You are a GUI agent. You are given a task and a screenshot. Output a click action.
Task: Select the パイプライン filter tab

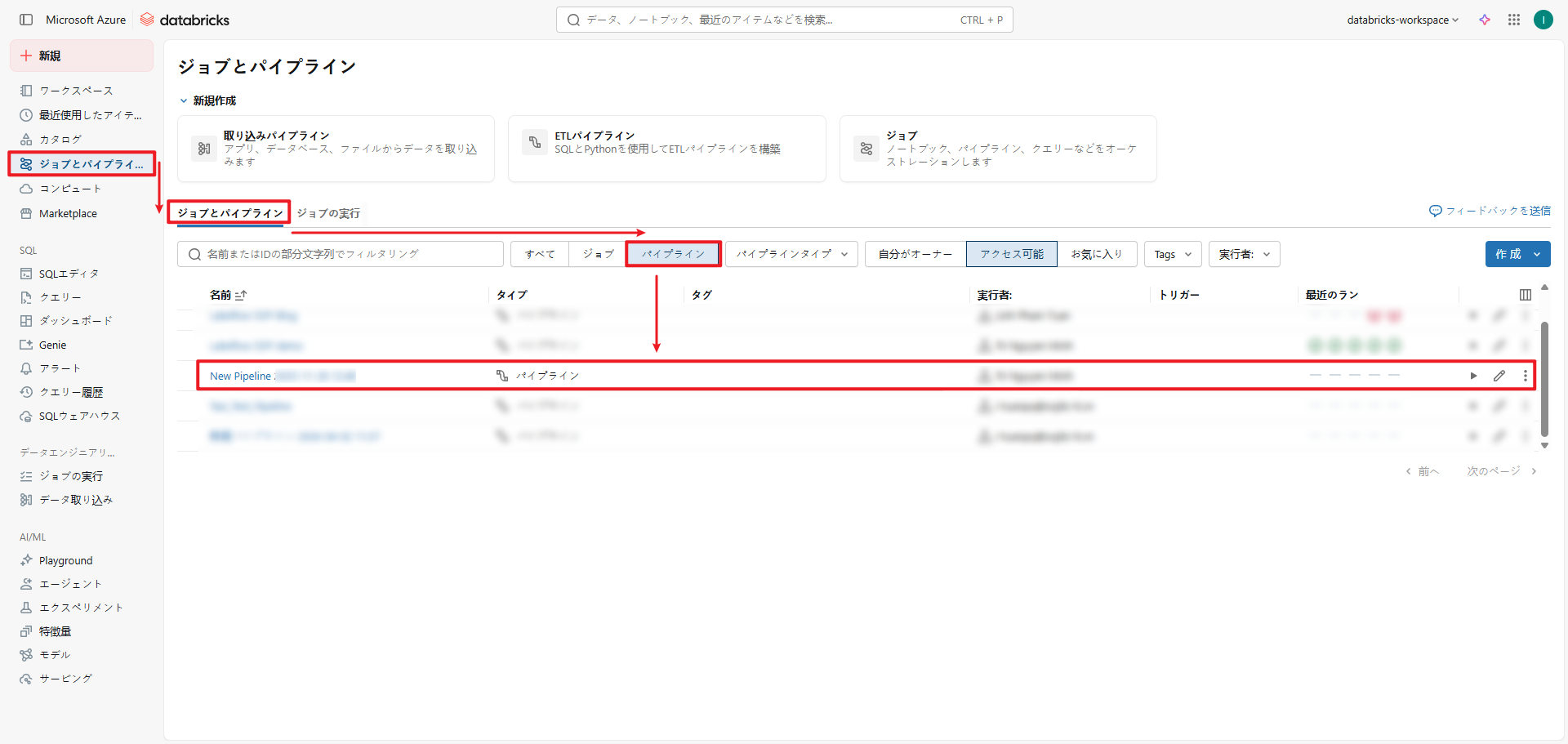(x=673, y=254)
